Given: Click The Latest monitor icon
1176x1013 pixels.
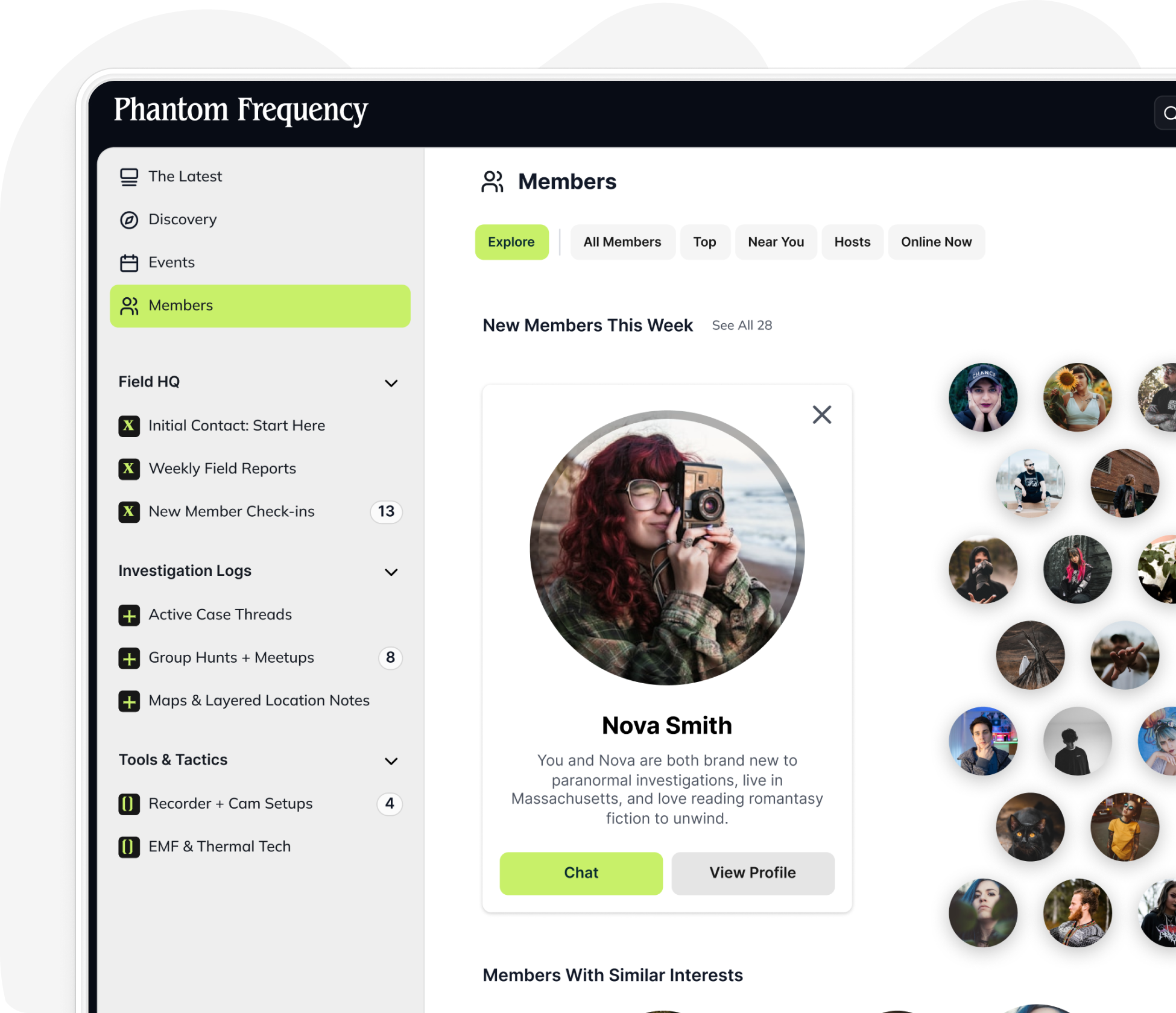Looking at the screenshot, I should coord(129,176).
